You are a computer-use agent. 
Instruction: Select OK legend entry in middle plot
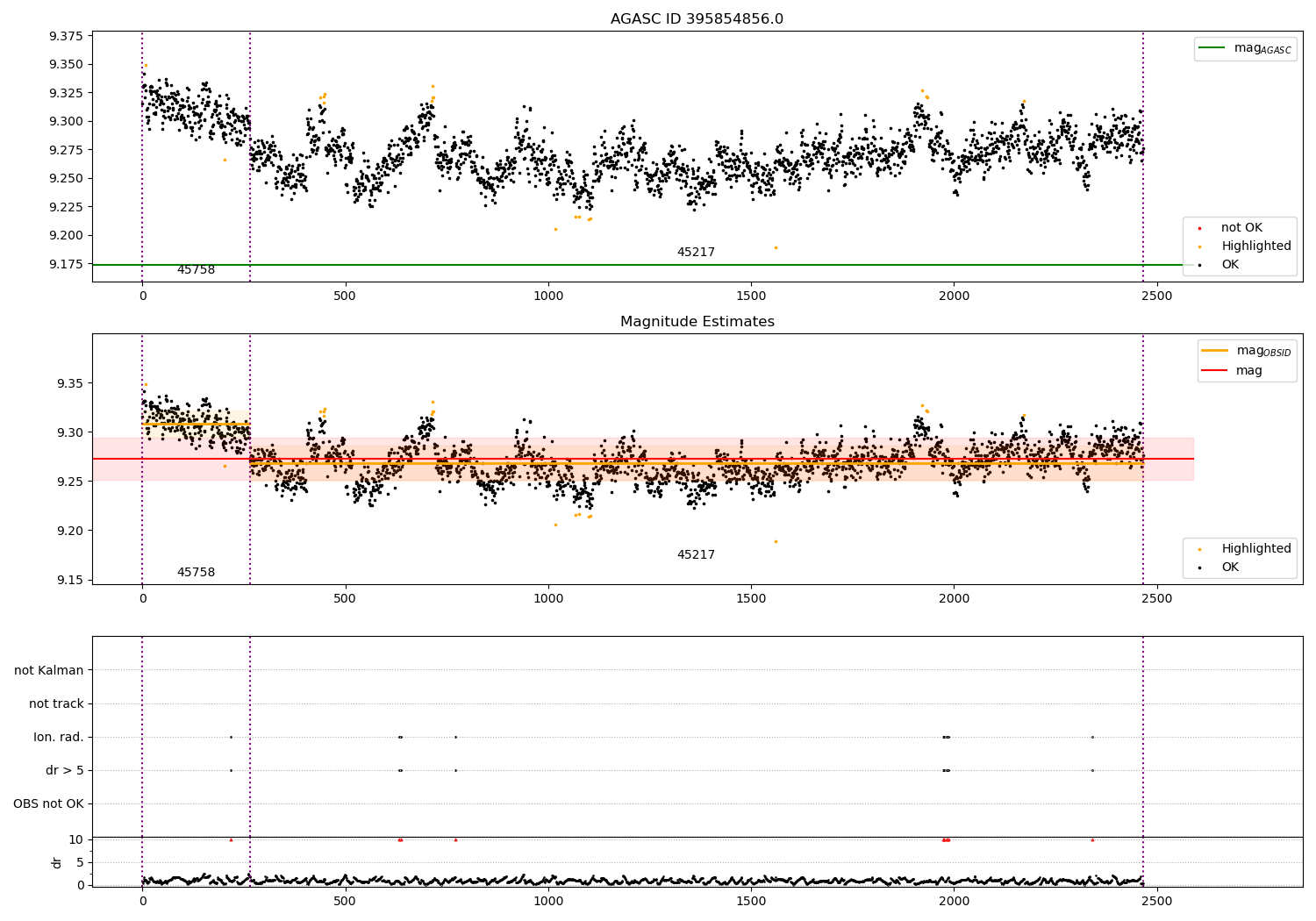coord(1230,568)
